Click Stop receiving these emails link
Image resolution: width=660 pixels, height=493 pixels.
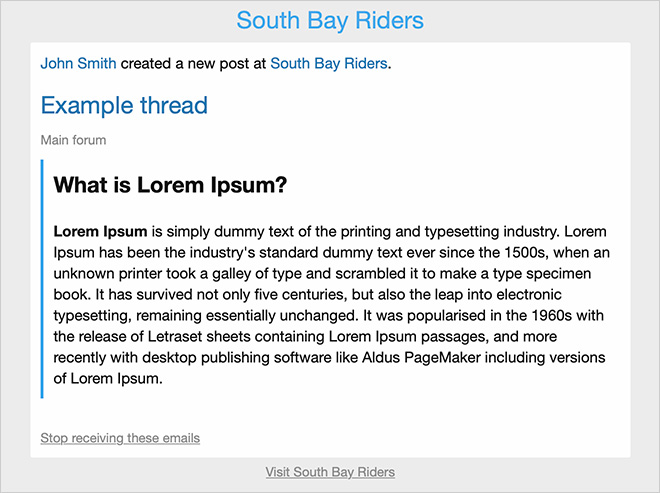tap(120, 438)
